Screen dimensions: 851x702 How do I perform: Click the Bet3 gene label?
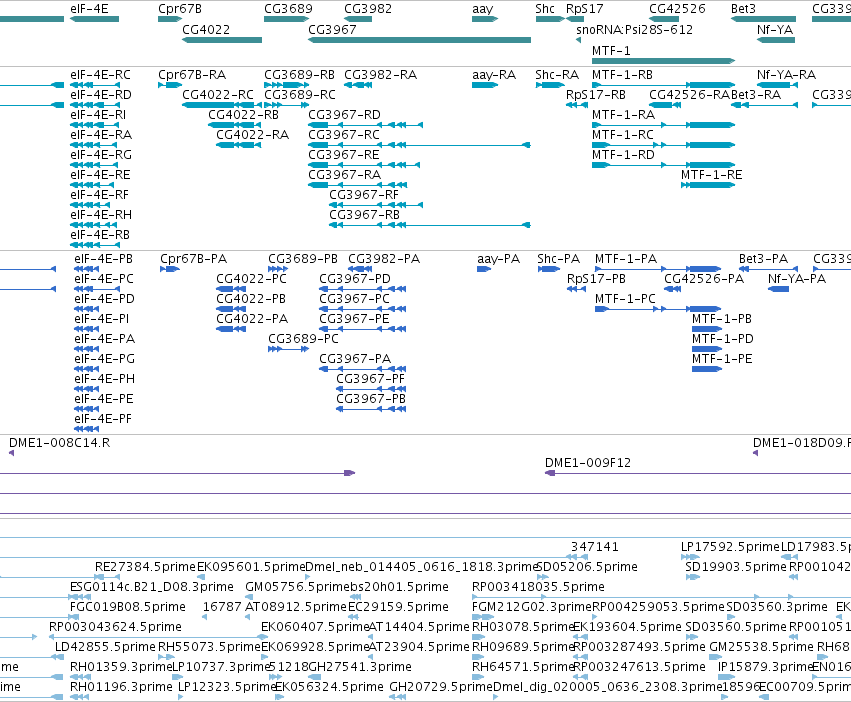click(743, 9)
